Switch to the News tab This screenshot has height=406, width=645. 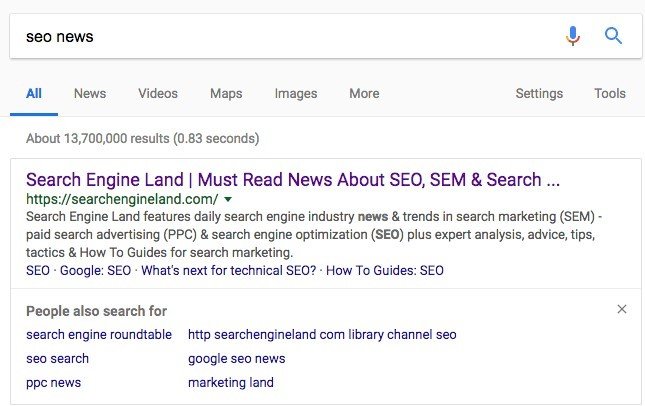point(90,93)
